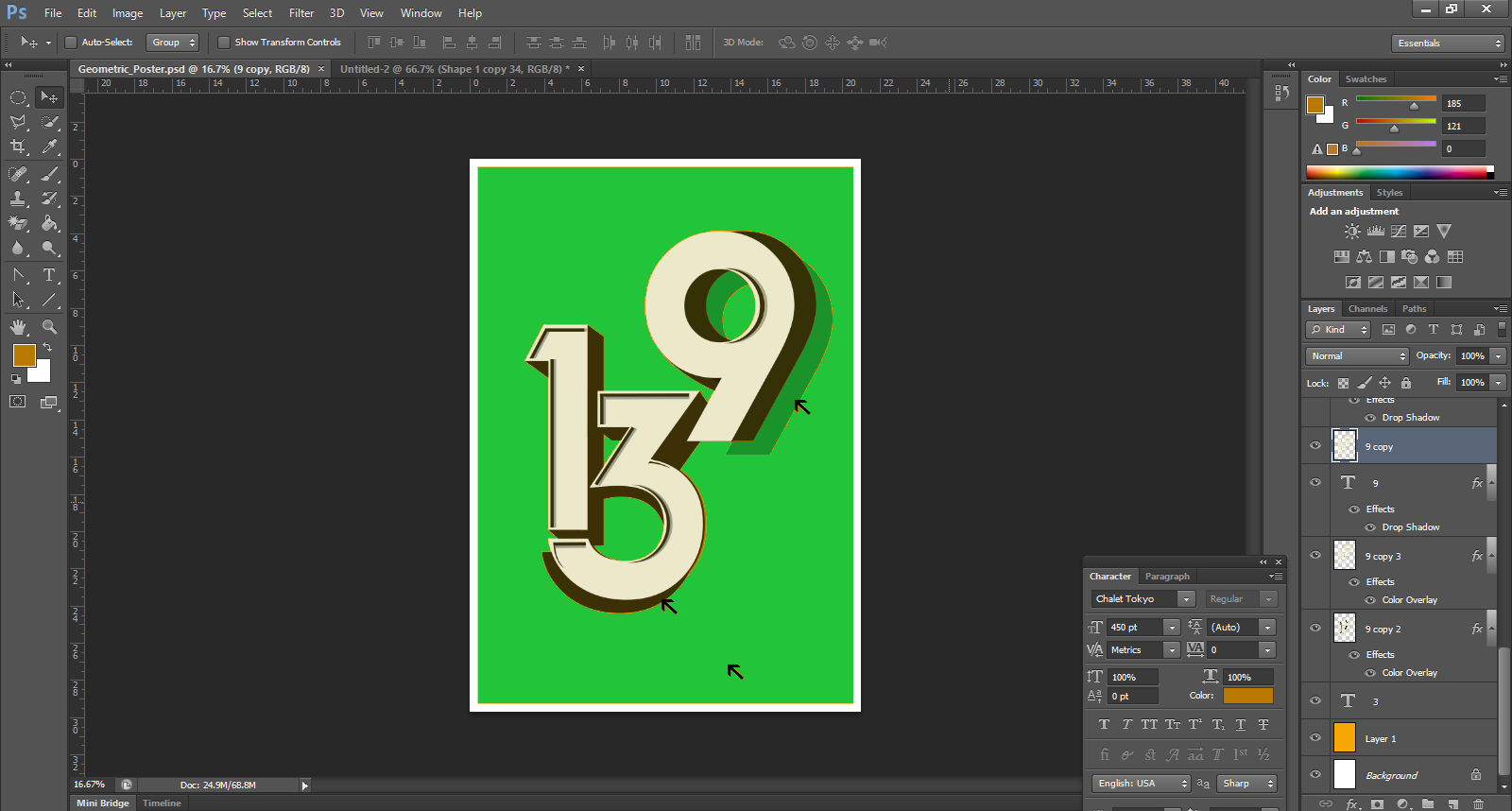
Task: Select the Eyedropper tool
Action: (x=49, y=147)
